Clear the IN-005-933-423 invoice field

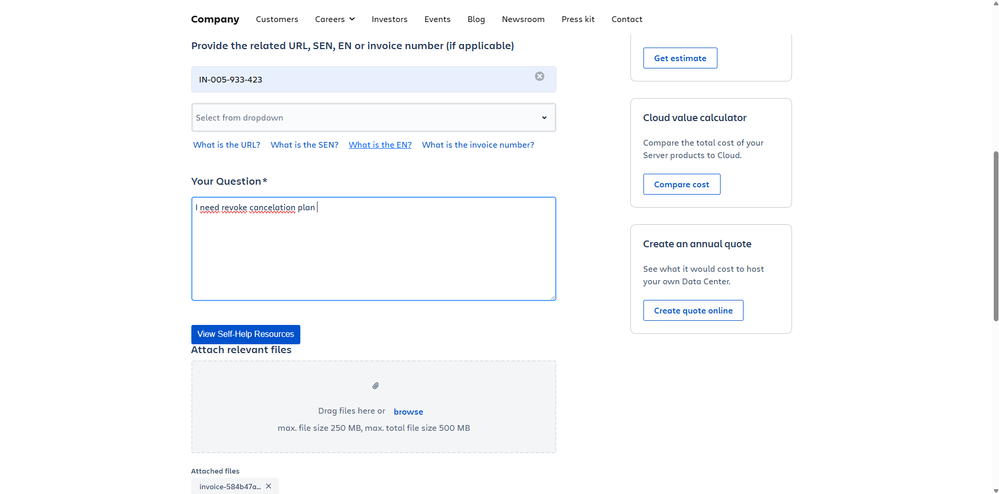pos(540,76)
